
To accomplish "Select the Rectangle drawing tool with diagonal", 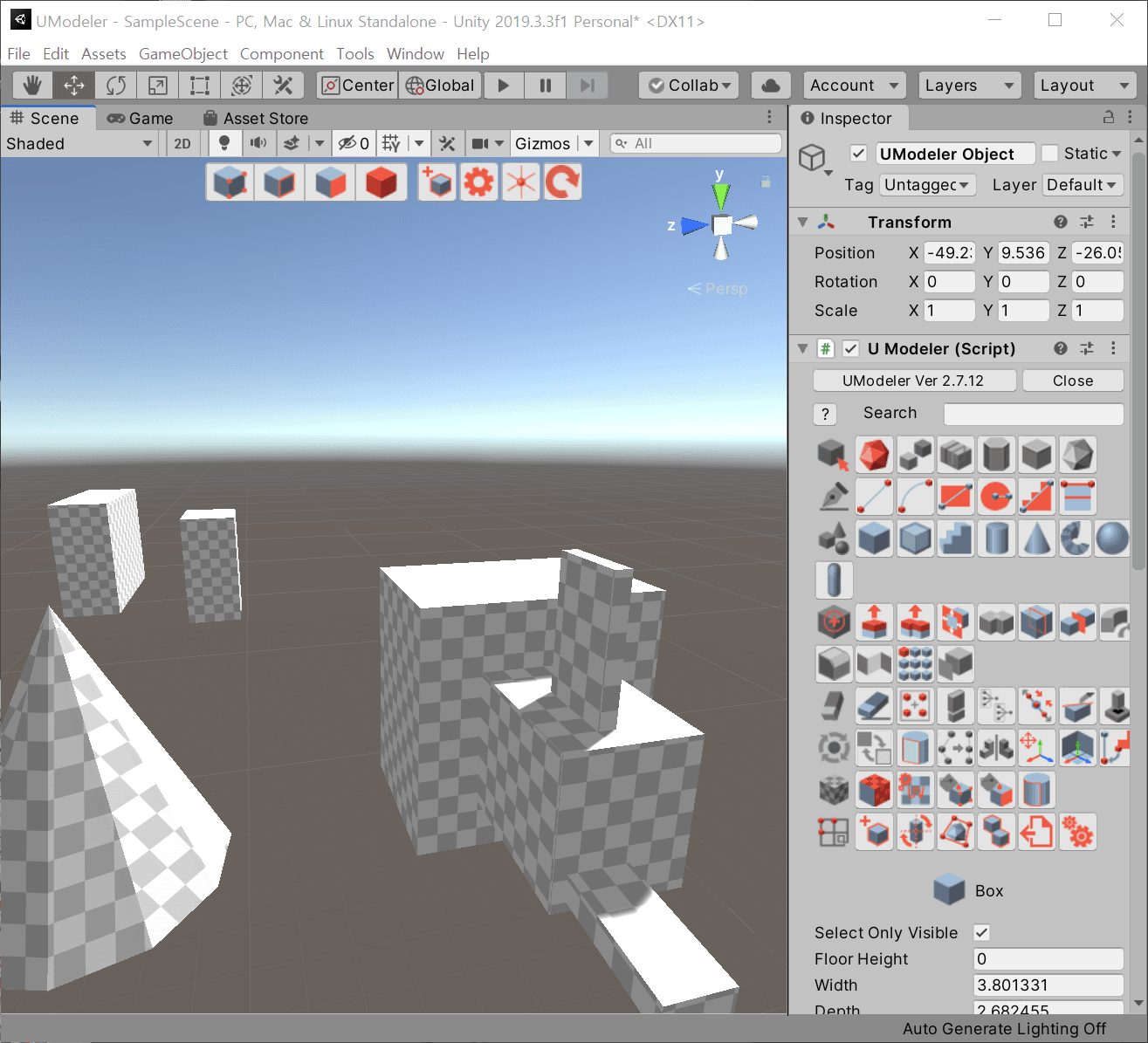I will point(956,497).
